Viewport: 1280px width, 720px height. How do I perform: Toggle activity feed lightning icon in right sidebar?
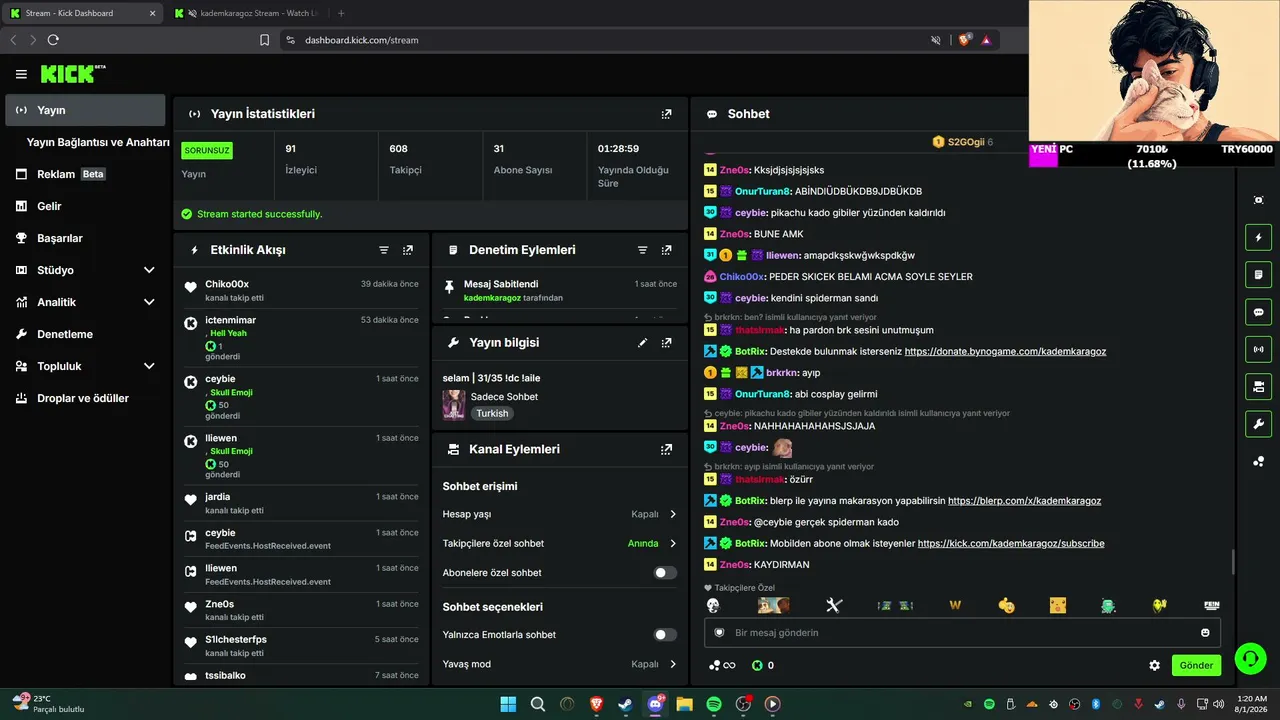click(1259, 238)
